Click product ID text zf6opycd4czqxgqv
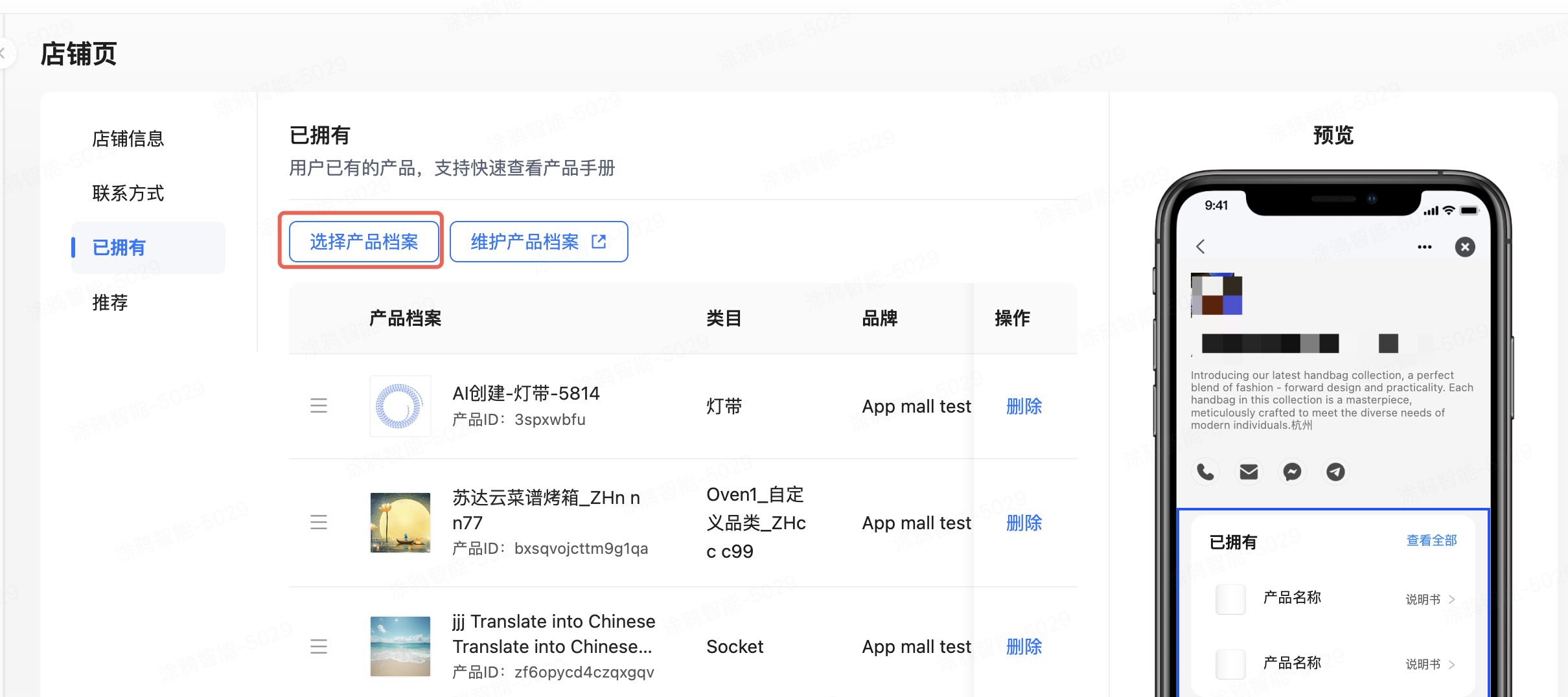1568x697 pixels. click(x=584, y=672)
